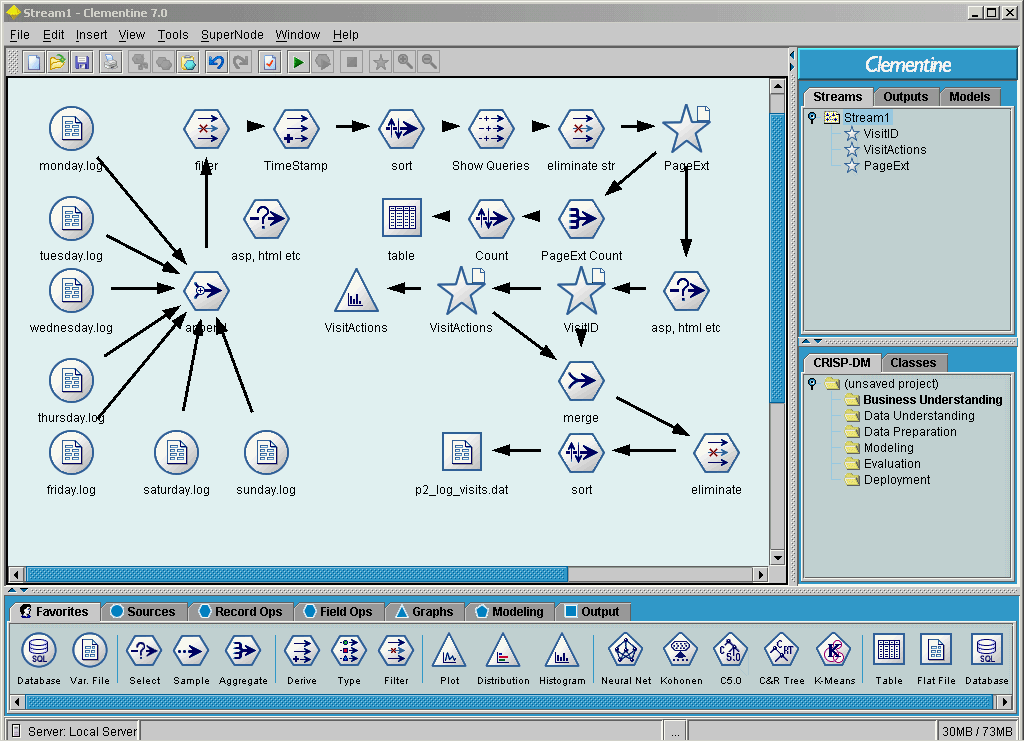This screenshot has width=1024, height=741.
Task: Click the eliminate node beside bottom sort
Action: [x=716, y=452]
